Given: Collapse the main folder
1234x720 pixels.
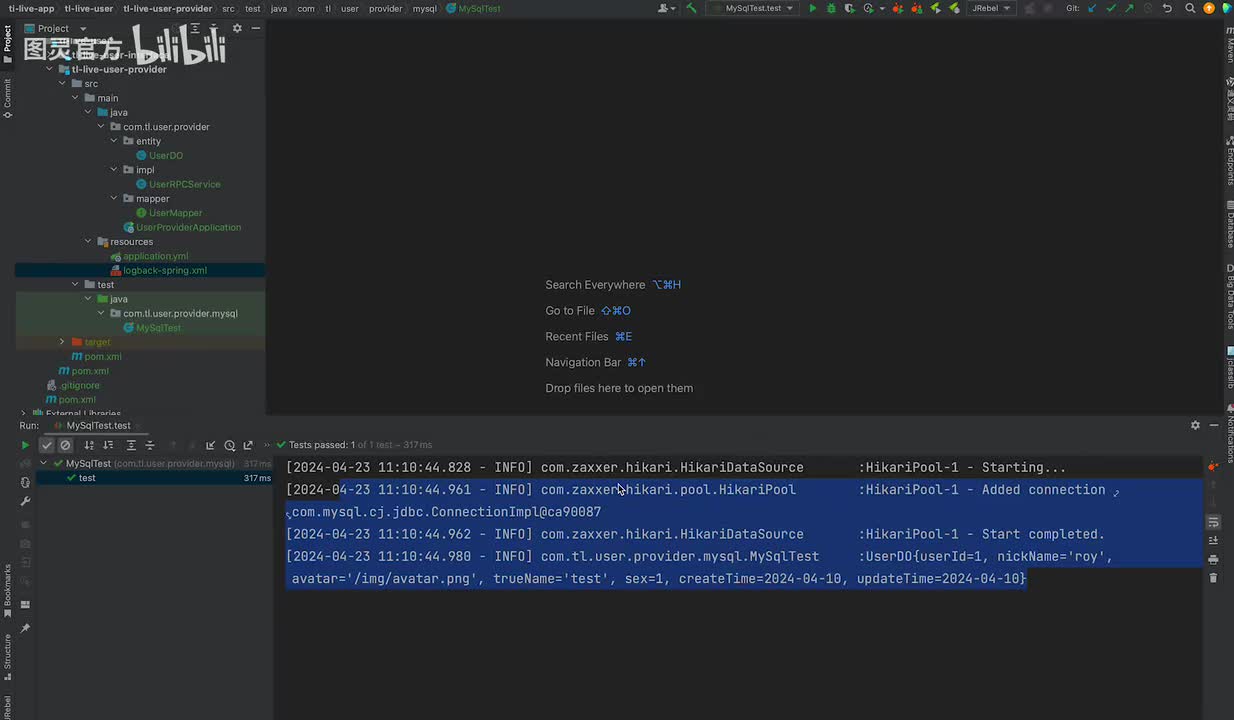Looking at the screenshot, I should pyautogui.click(x=75, y=98).
